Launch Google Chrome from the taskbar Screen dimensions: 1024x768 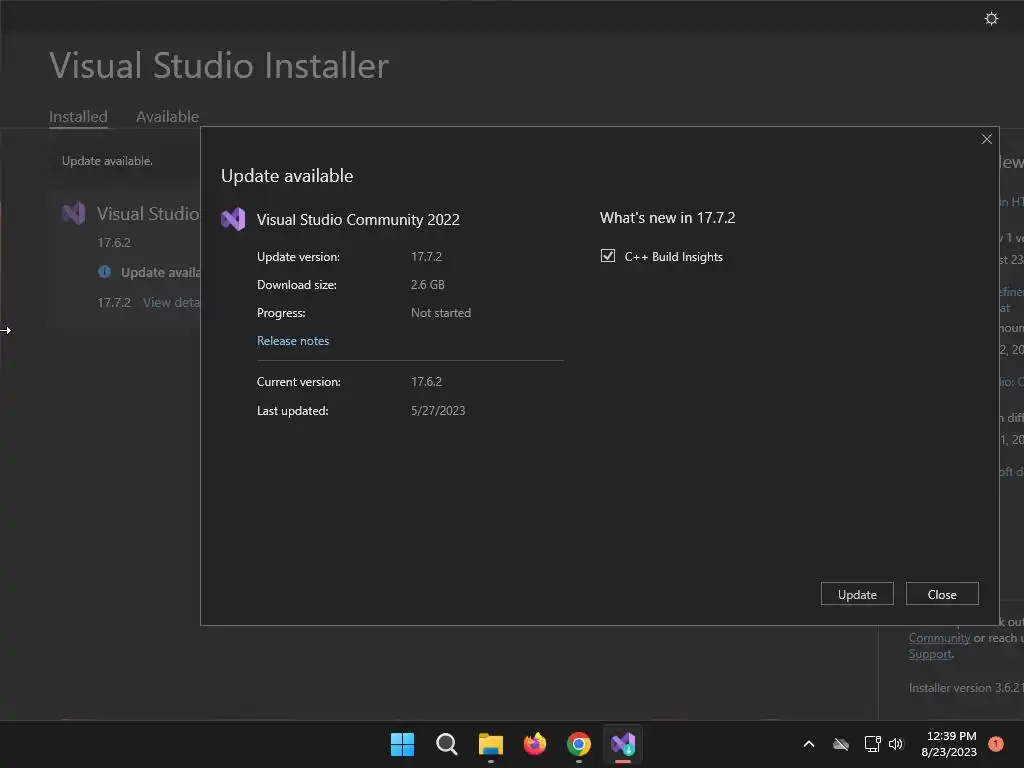(x=579, y=744)
